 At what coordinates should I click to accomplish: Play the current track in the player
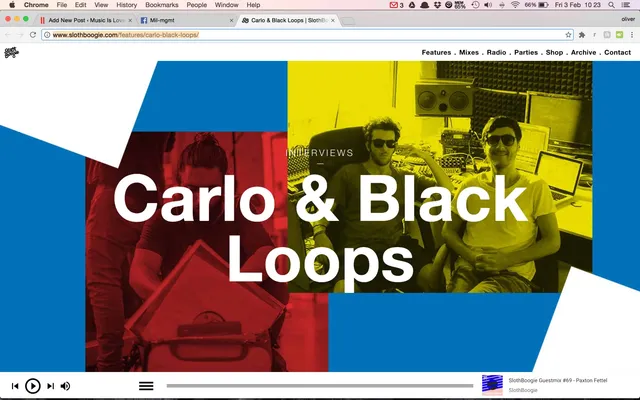click(33, 386)
